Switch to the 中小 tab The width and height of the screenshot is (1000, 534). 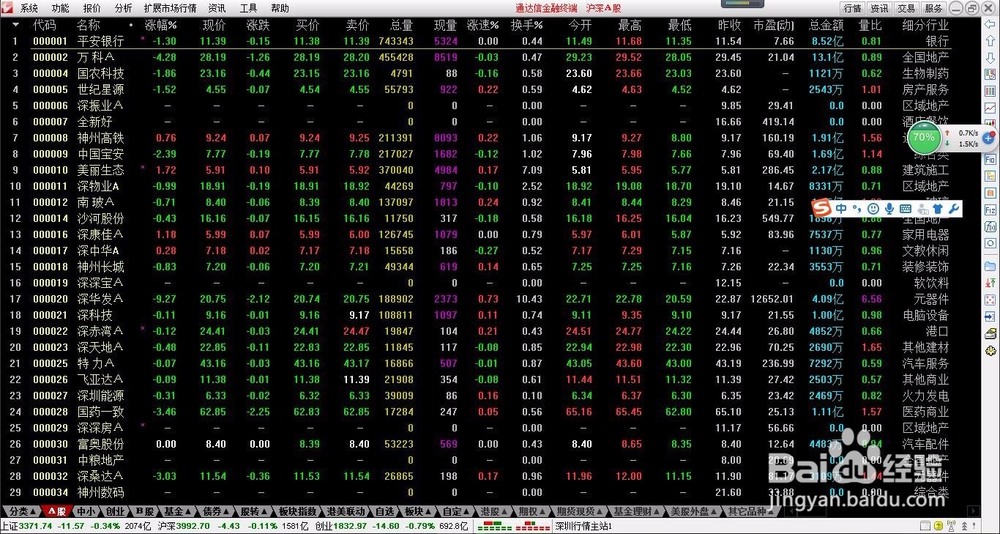pos(88,511)
